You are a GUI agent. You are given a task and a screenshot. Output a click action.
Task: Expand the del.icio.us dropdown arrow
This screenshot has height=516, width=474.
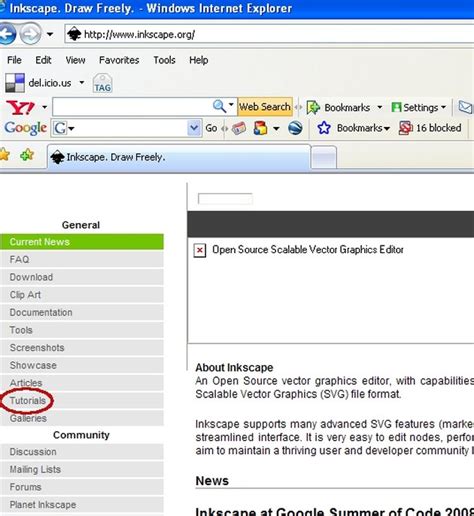[82, 82]
